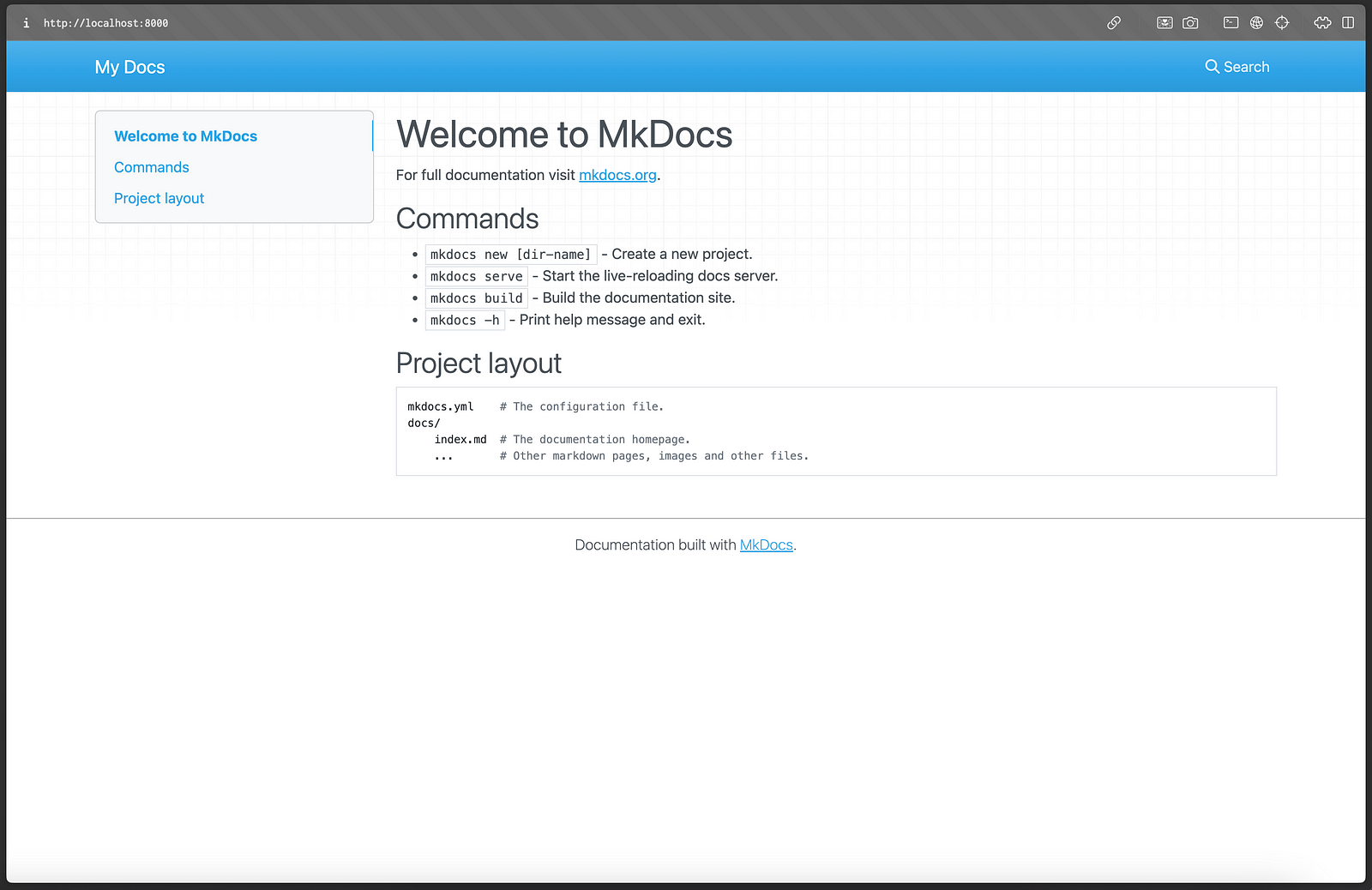Click the 'mkdocs new [dir-name]' code text

pyautogui.click(x=510, y=255)
